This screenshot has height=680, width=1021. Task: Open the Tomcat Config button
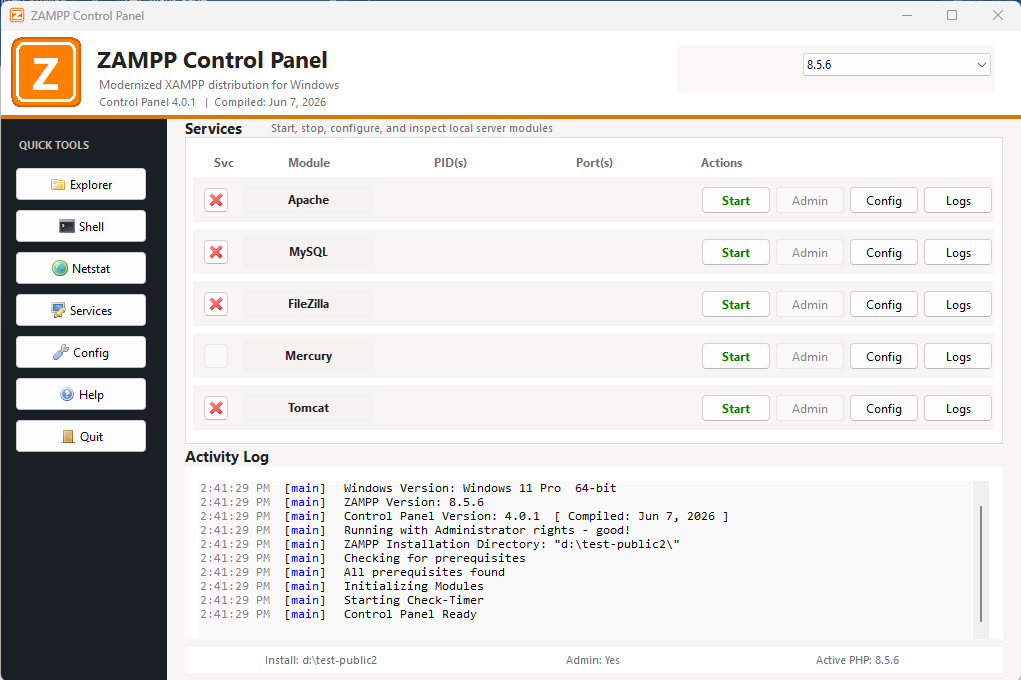[x=884, y=409]
